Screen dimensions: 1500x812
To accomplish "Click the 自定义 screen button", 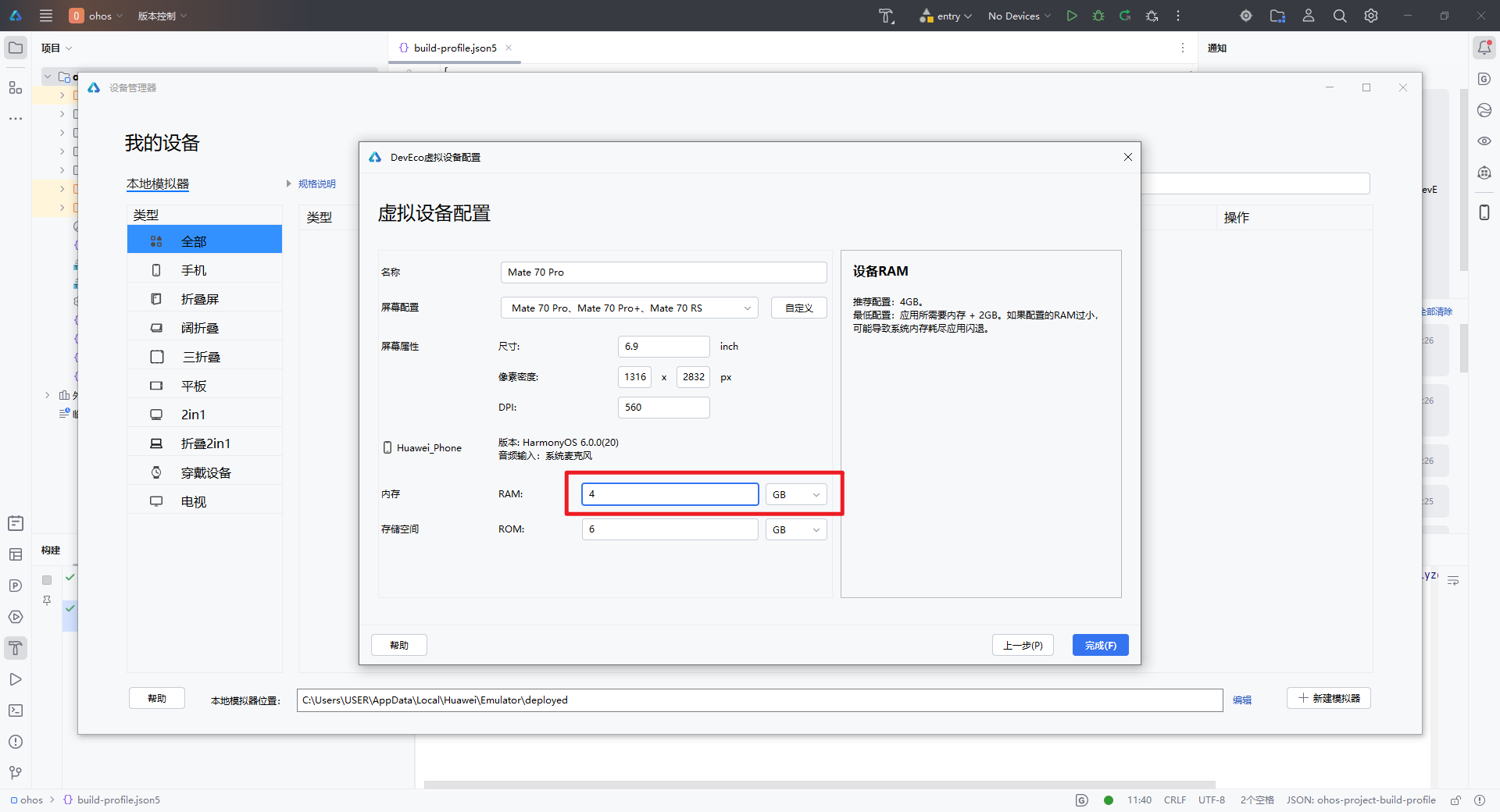I will point(798,308).
